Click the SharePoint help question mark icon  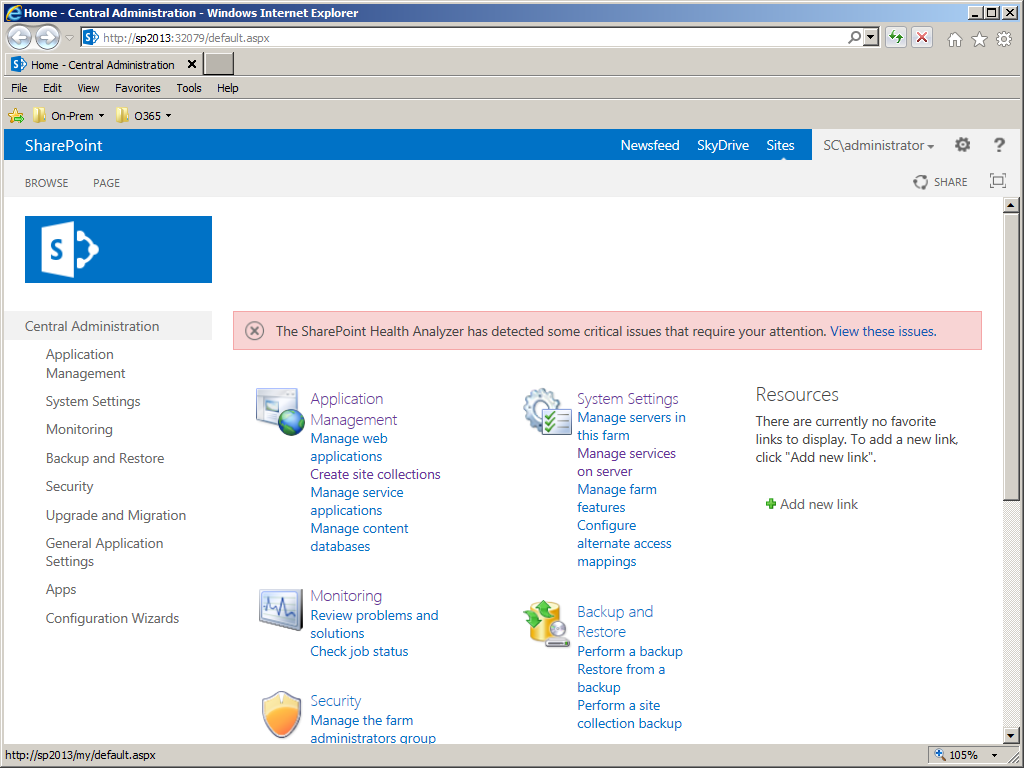999,145
